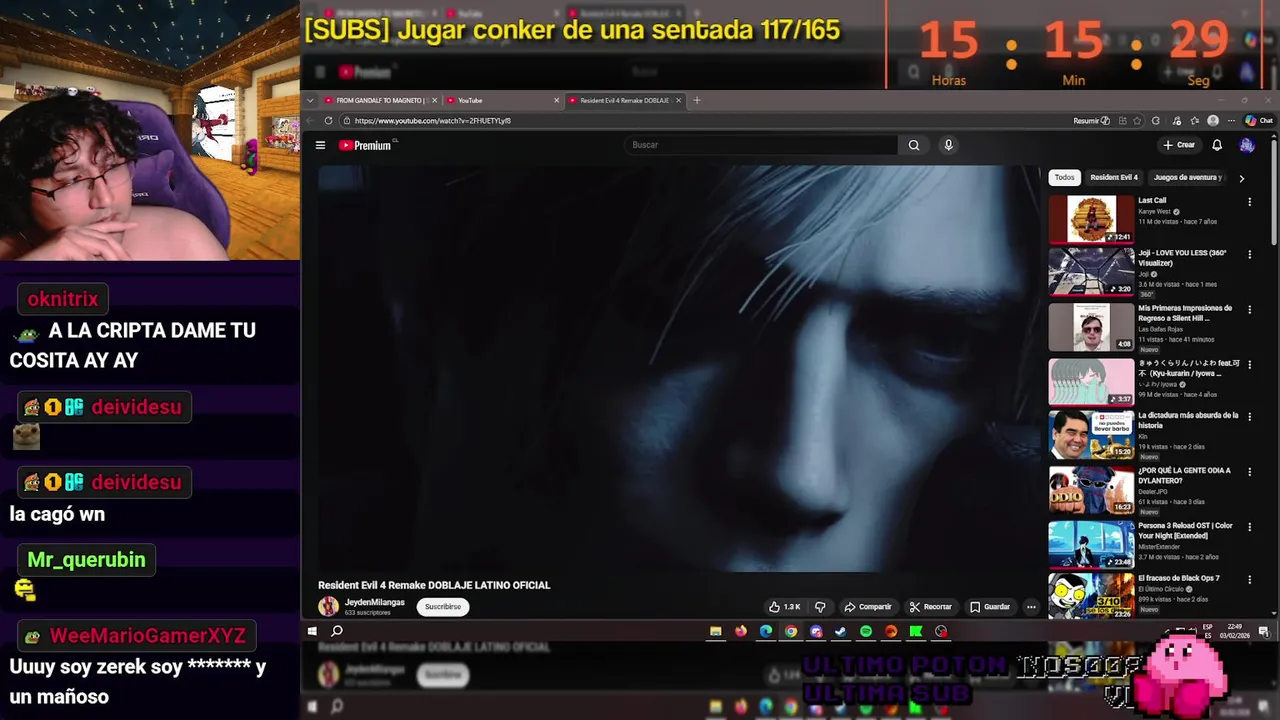Click Suscribirse to JeydenMilangas channel
This screenshot has width=1280, height=720.
point(443,607)
